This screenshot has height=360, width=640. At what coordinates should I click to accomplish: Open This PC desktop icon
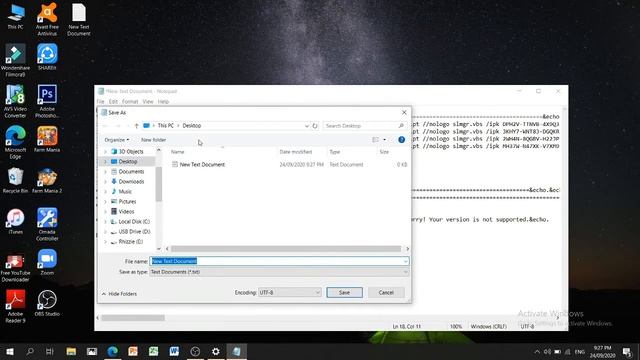(x=16, y=16)
